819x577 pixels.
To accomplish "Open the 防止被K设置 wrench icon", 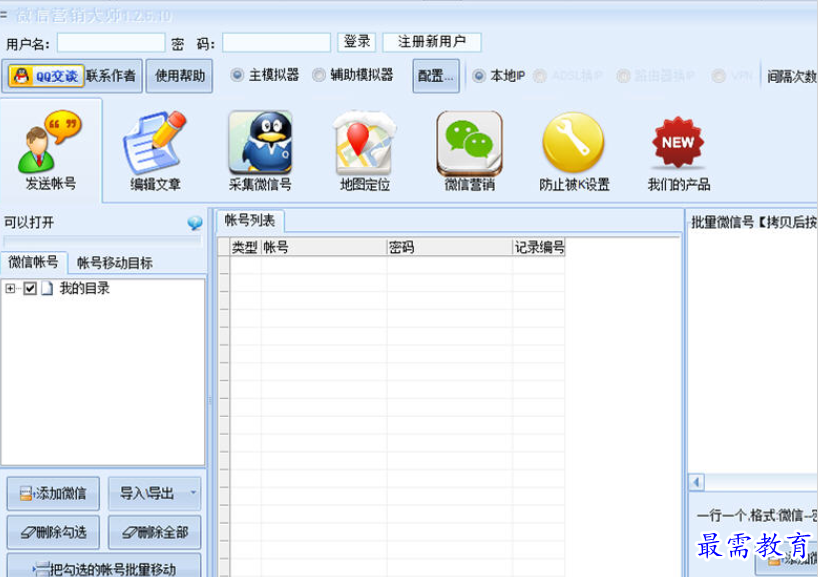I will tap(574, 150).
